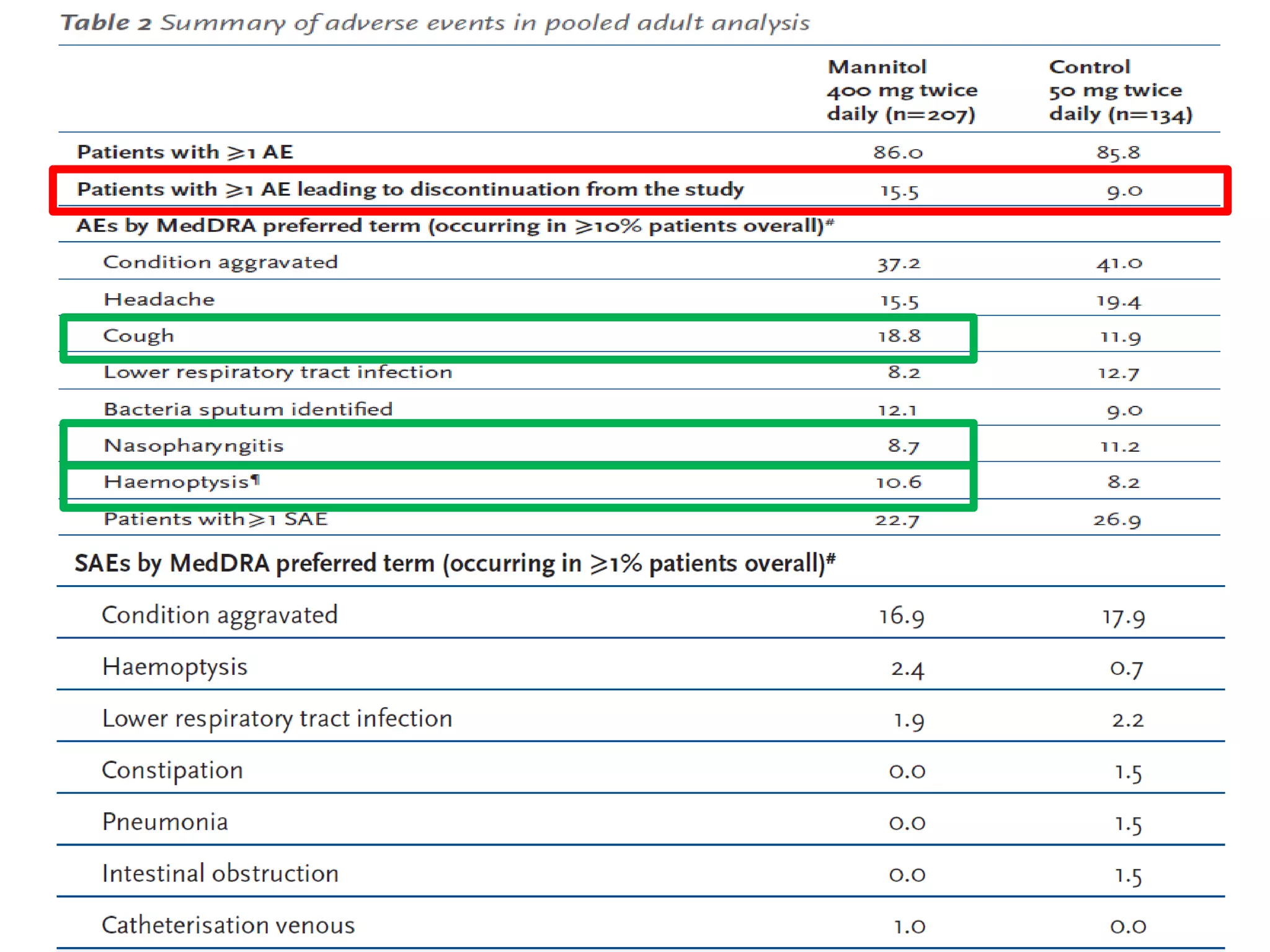Click the 18.8 Cough value
This screenshot has height=952, width=1270.
899,336
